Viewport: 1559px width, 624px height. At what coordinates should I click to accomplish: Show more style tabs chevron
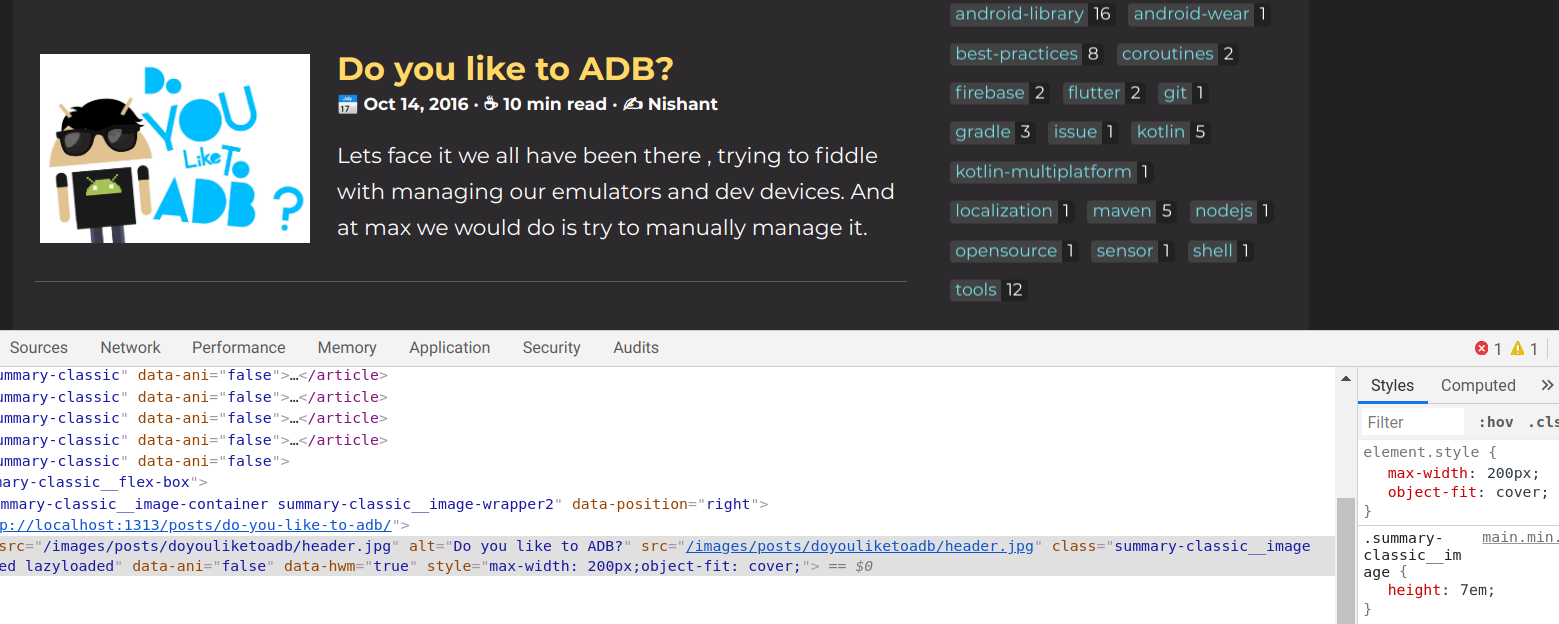[1547, 385]
